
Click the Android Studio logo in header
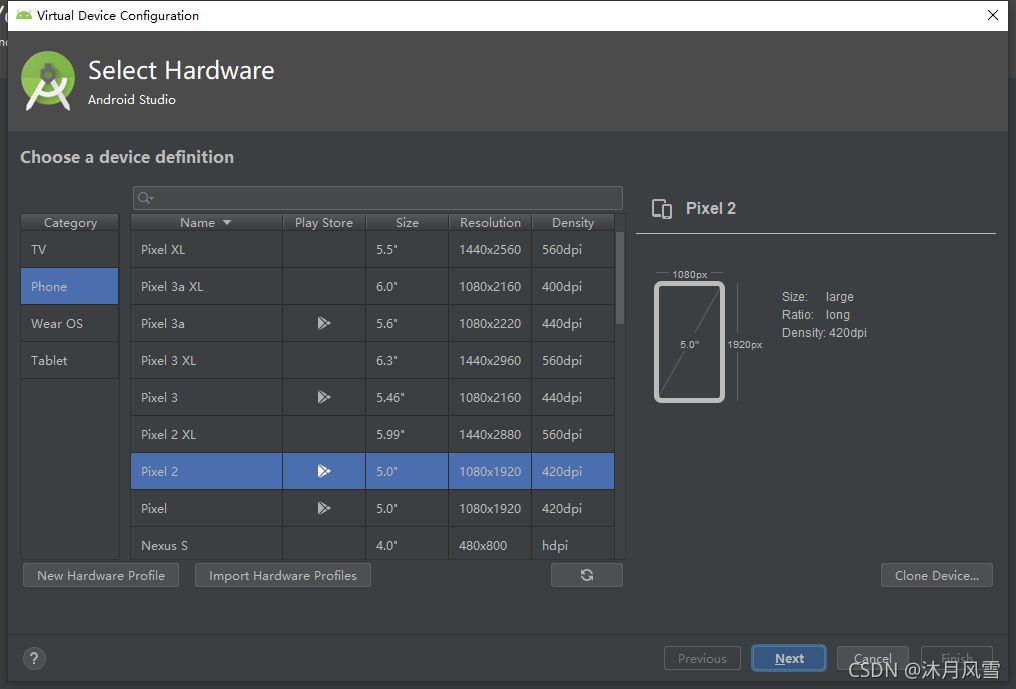[48, 81]
